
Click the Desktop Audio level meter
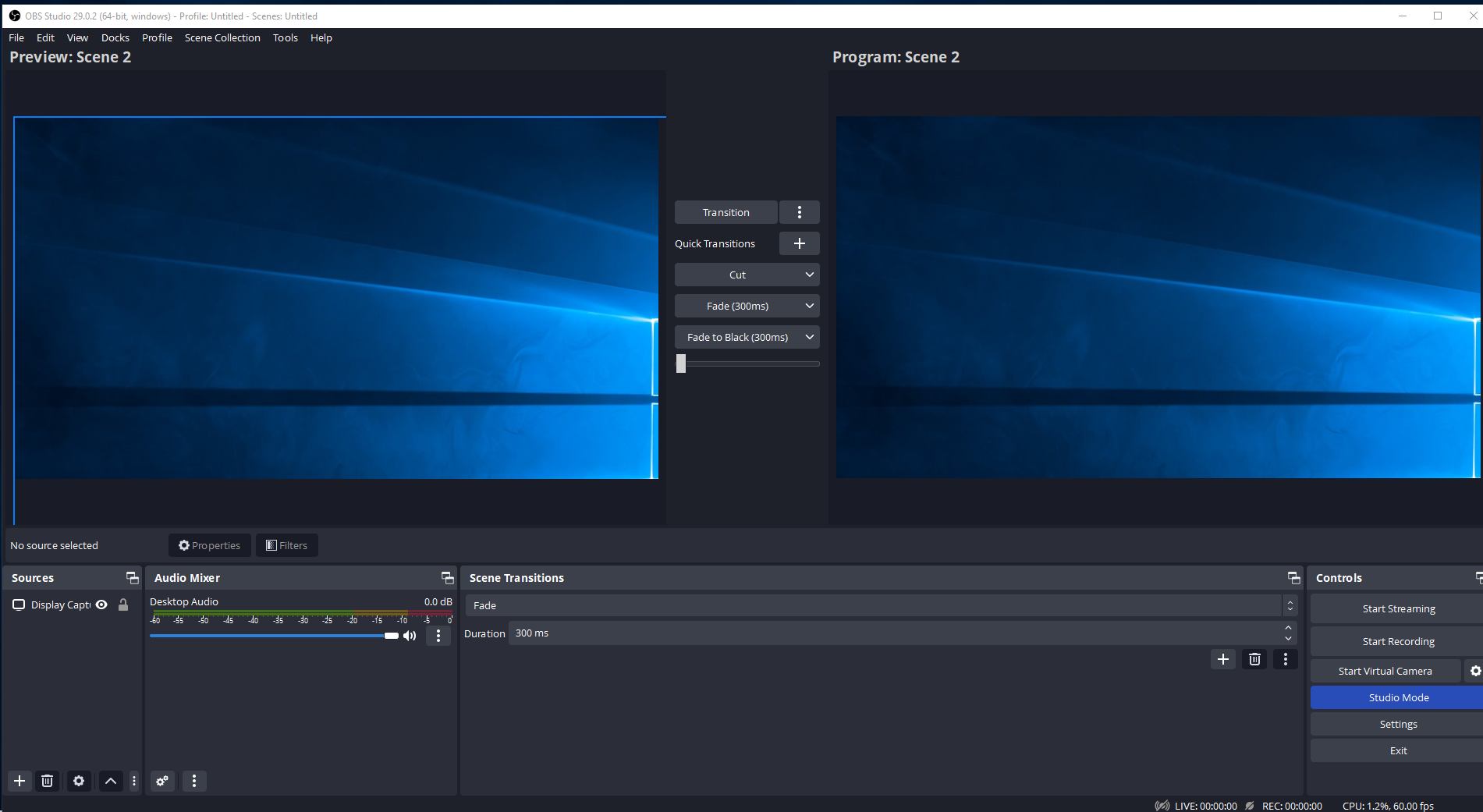301,613
